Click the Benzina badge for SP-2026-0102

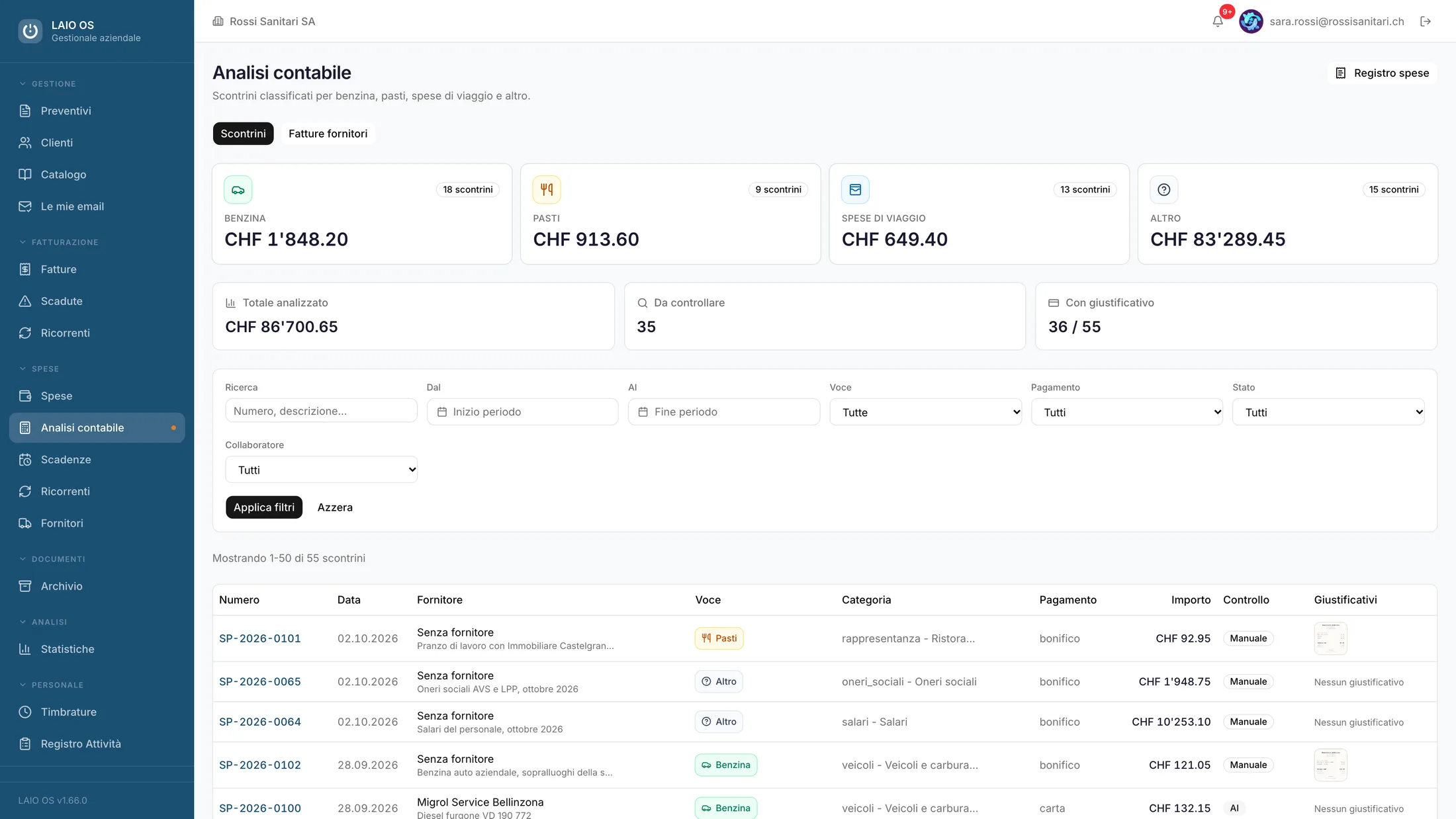[x=726, y=765]
